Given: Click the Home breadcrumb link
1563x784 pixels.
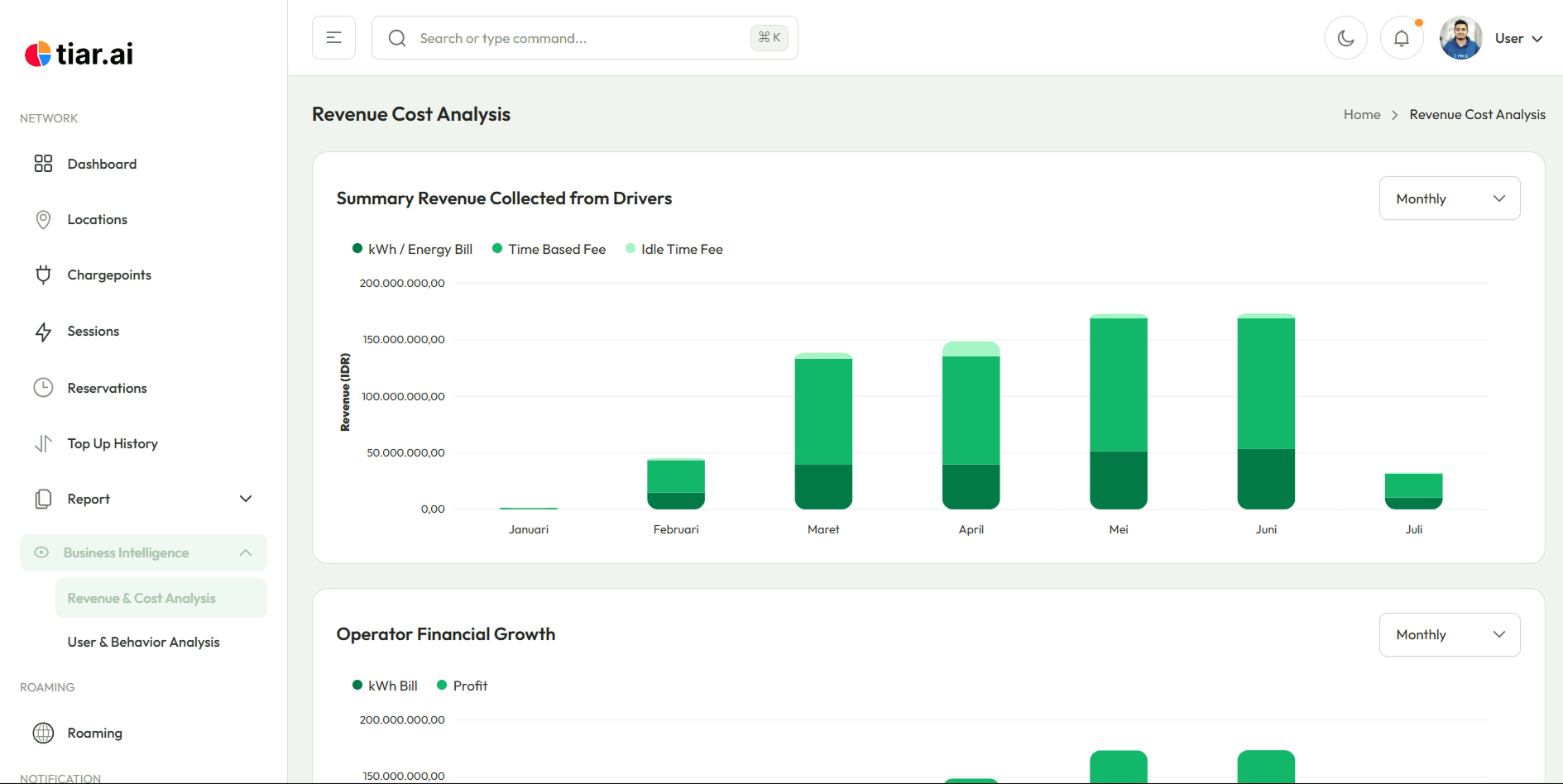Looking at the screenshot, I should pyautogui.click(x=1362, y=114).
